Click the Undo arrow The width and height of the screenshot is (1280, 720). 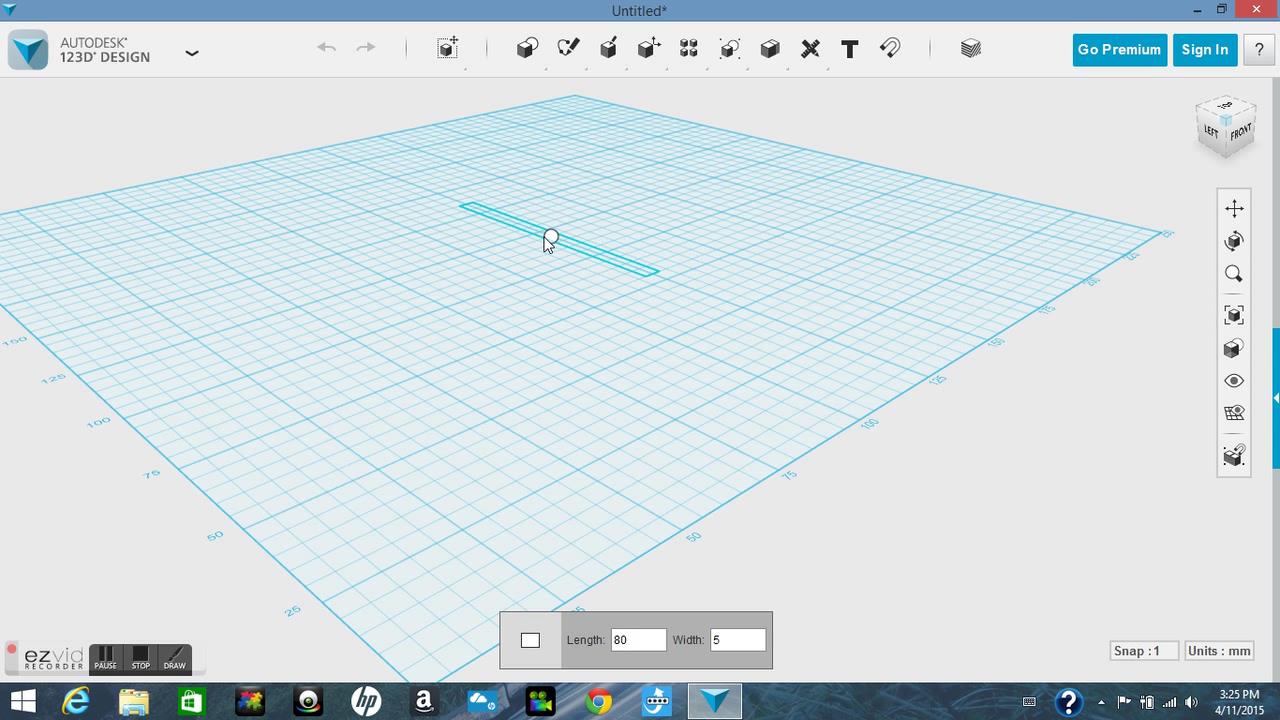coord(326,48)
